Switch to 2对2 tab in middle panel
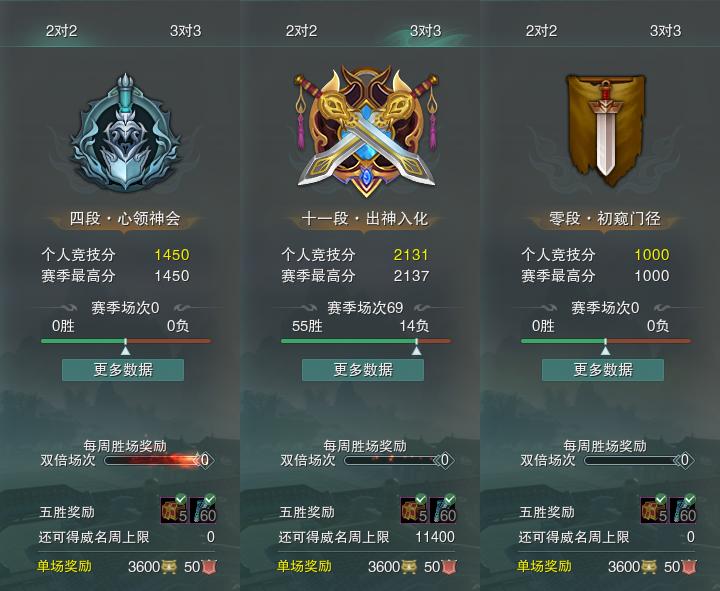 (301, 31)
